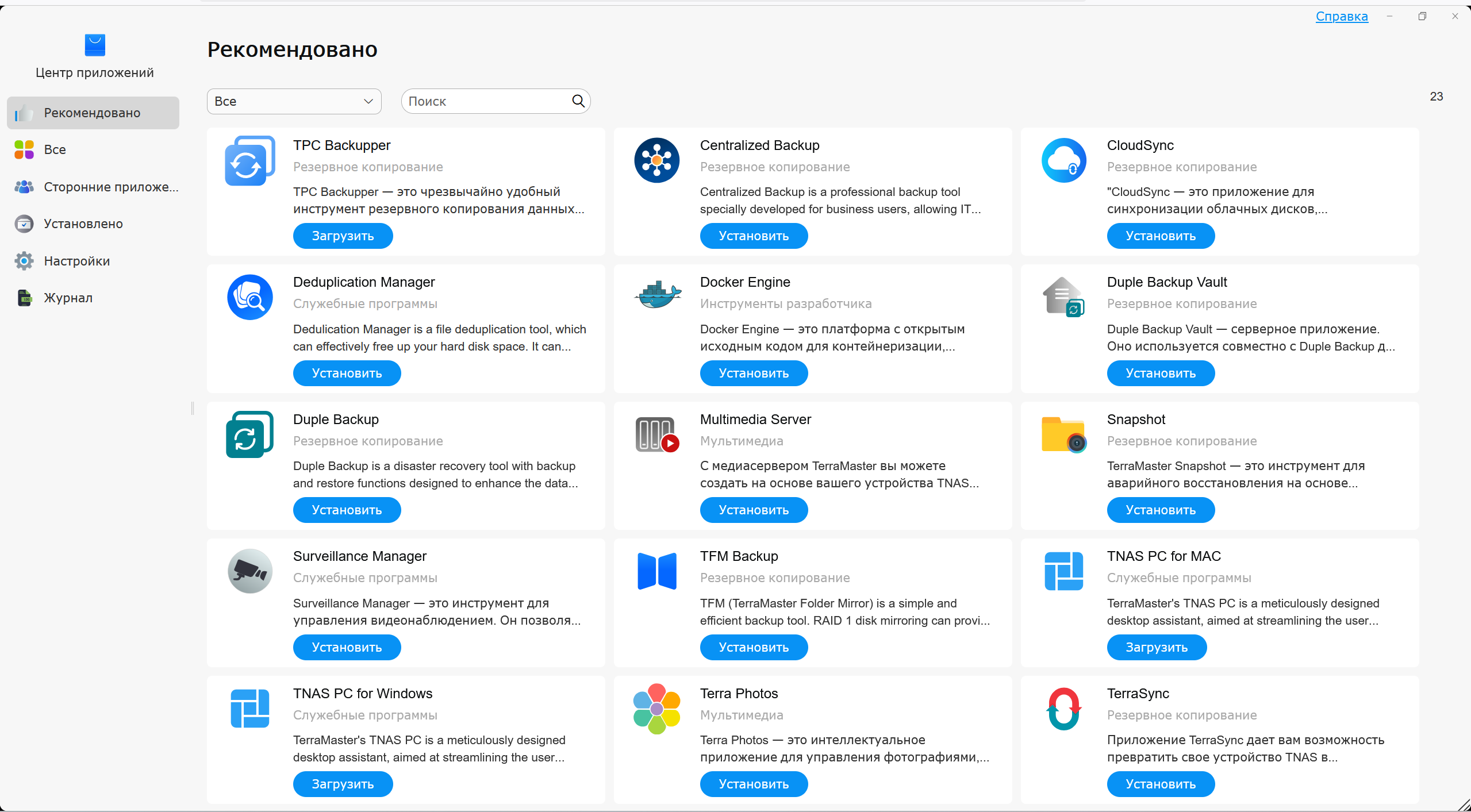Open the Справка help link
The image size is (1471, 812).
coord(1341,16)
